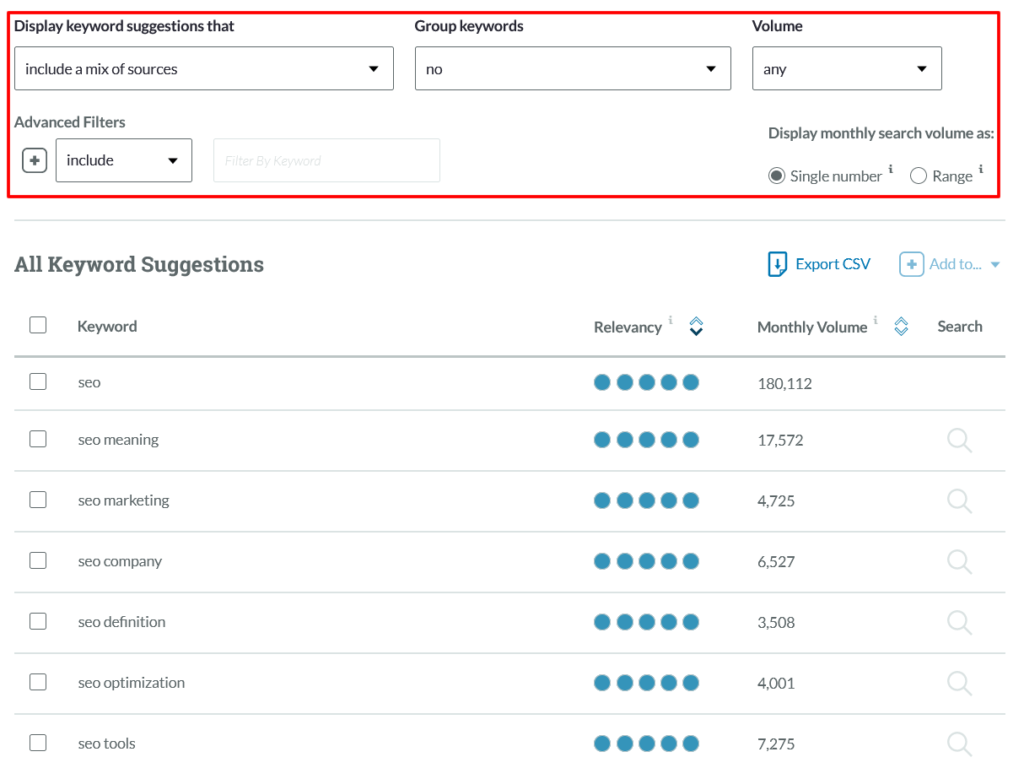1024x768 pixels.
Task: Click search magnifier for seo company
Action: point(959,562)
